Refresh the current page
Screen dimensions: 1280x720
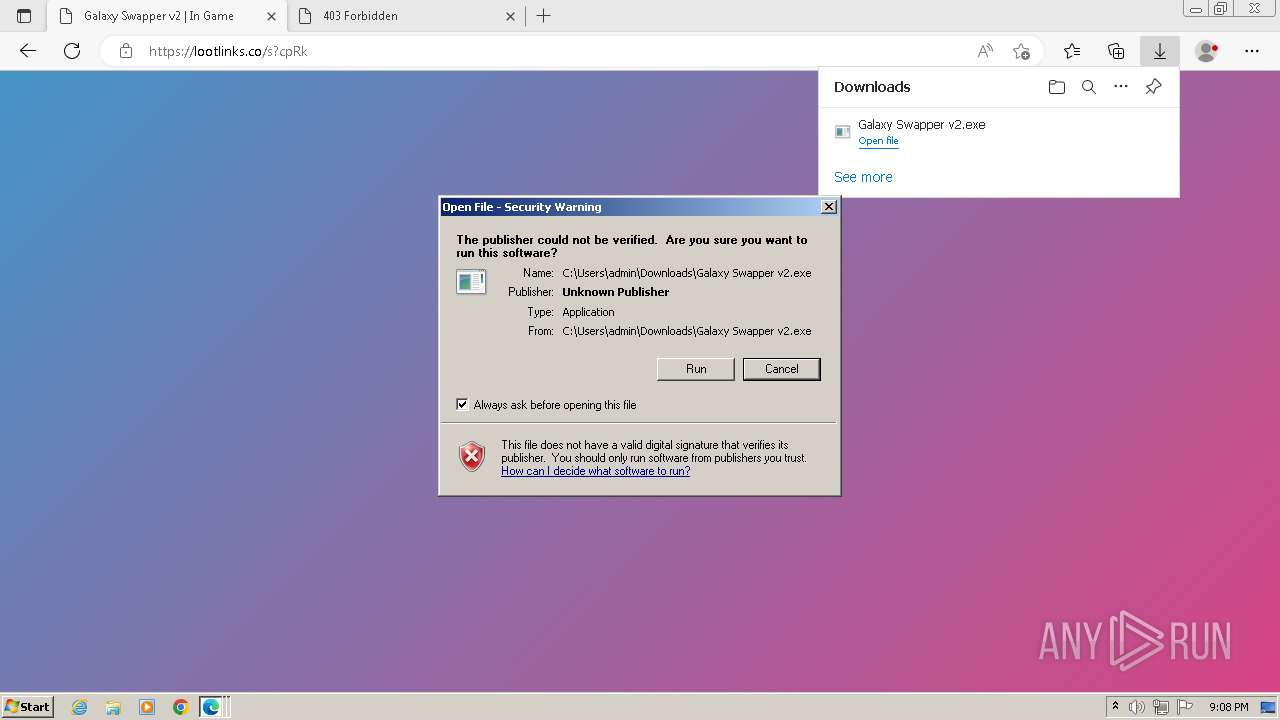[x=72, y=51]
